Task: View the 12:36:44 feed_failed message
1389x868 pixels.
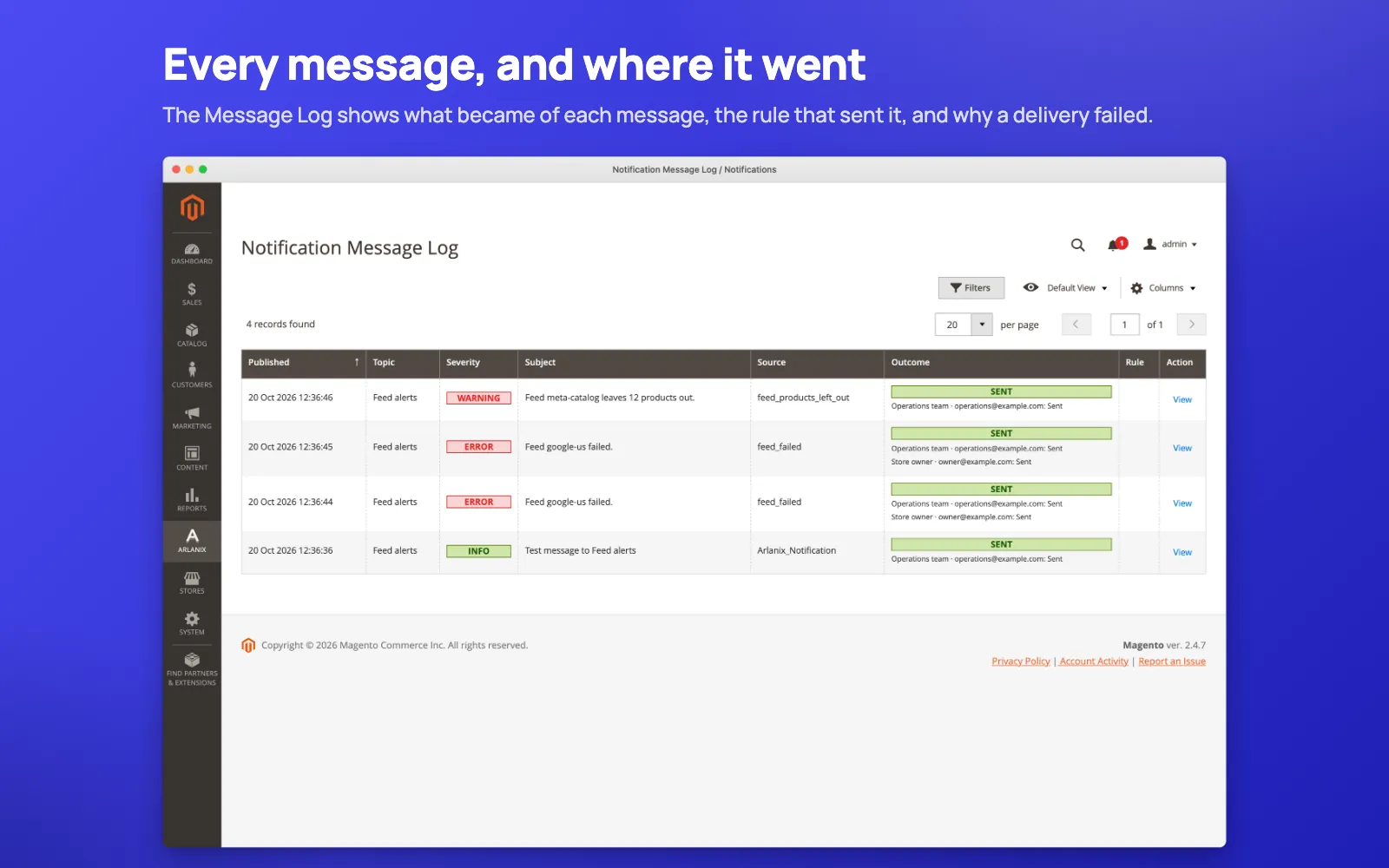Action: click(x=1182, y=503)
